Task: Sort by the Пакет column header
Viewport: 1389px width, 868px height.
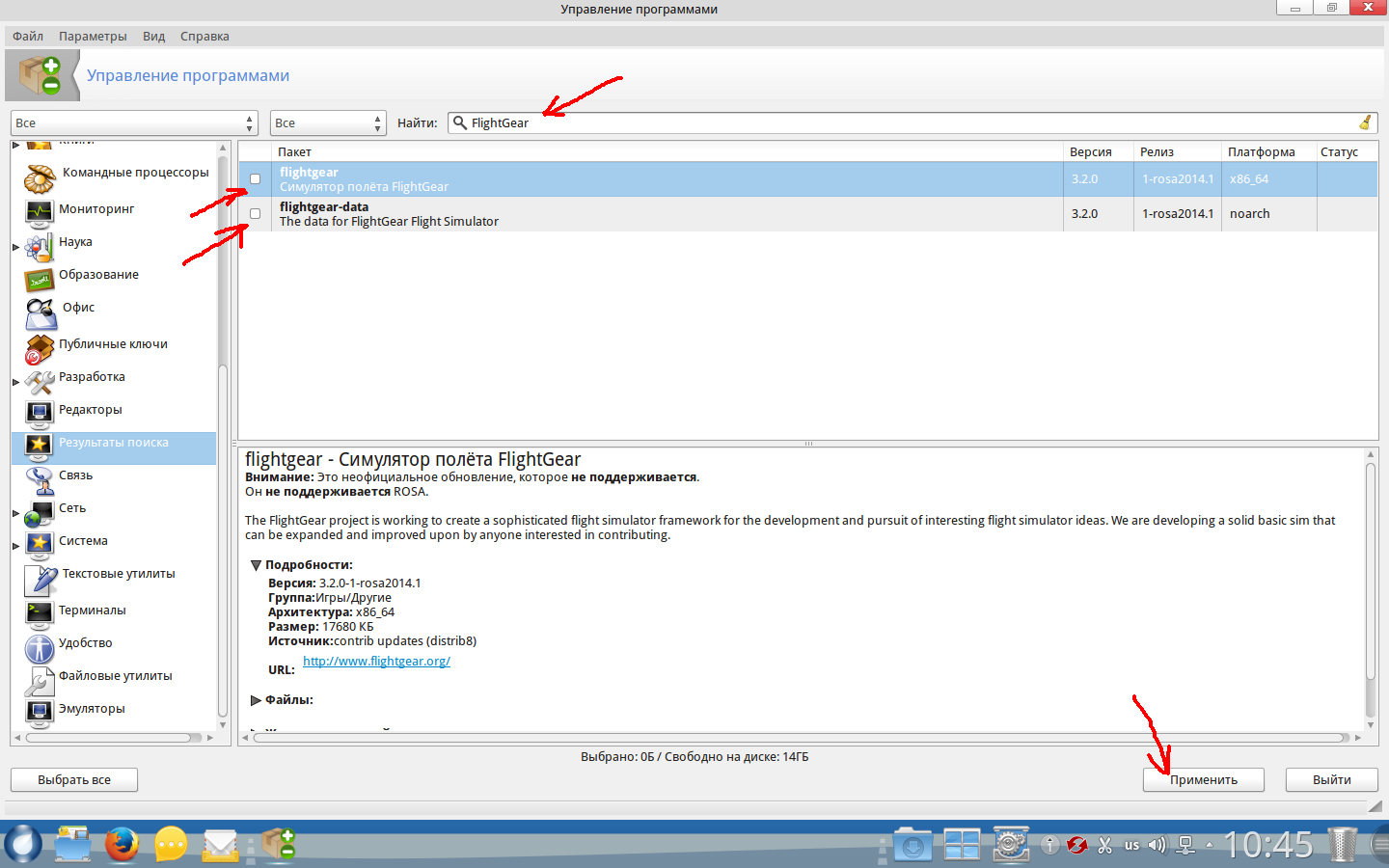Action: click(667, 152)
